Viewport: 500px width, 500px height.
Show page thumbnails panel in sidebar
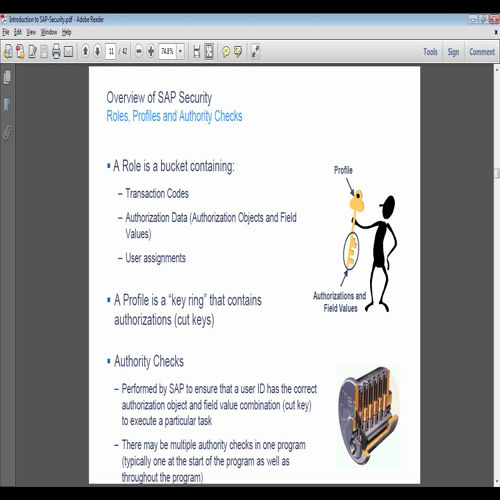pyautogui.click(x=7, y=77)
